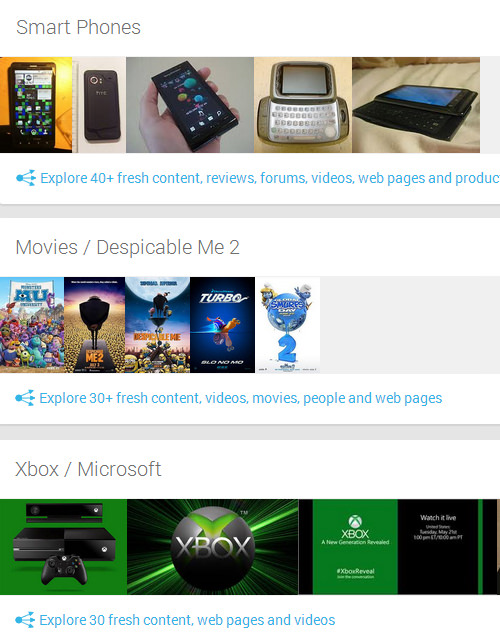The width and height of the screenshot is (500, 644).
Task: Click the share-node icon under Smart Phones
Action: tap(26, 178)
